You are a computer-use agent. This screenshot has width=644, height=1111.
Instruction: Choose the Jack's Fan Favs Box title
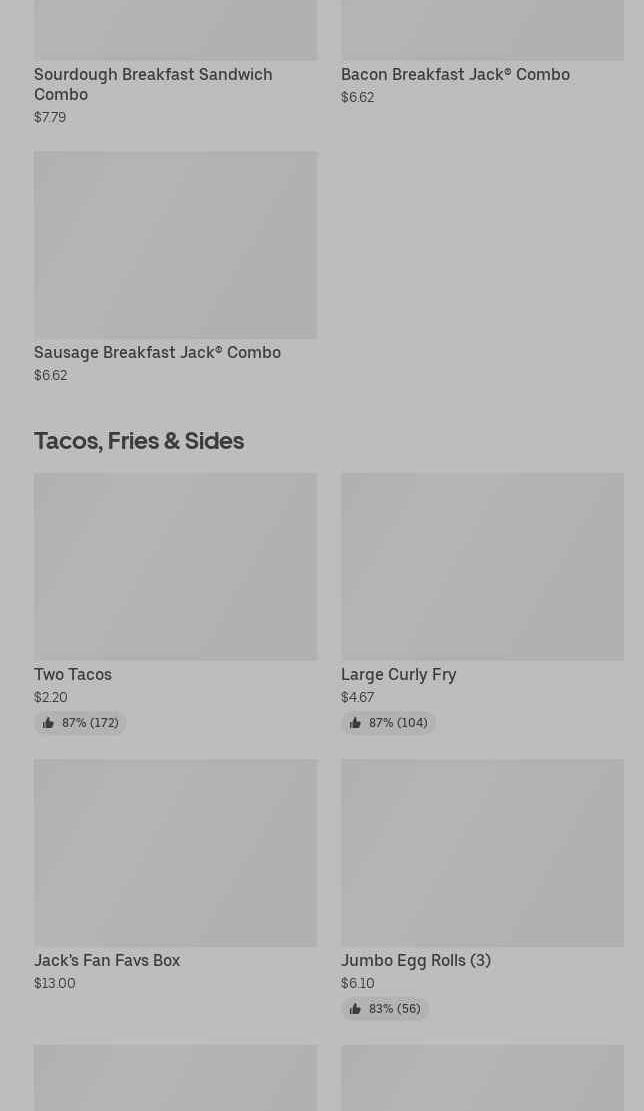click(107, 960)
